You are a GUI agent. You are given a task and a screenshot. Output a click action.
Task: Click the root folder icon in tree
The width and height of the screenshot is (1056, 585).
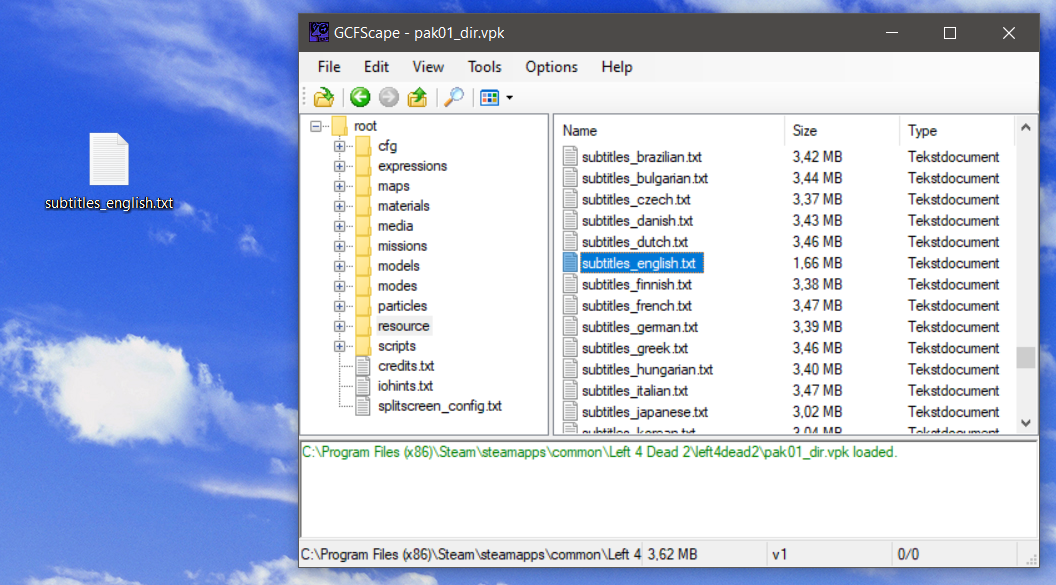[x=339, y=126]
